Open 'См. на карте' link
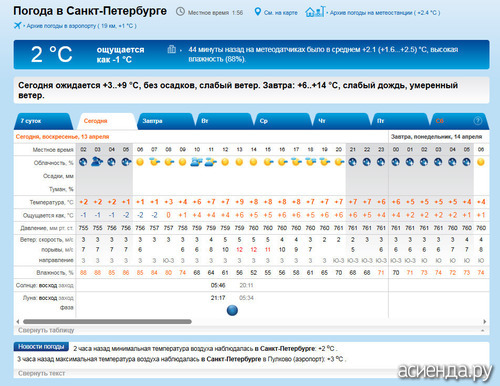The width and height of the screenshot is (500, 386). (x=280, y=13)
